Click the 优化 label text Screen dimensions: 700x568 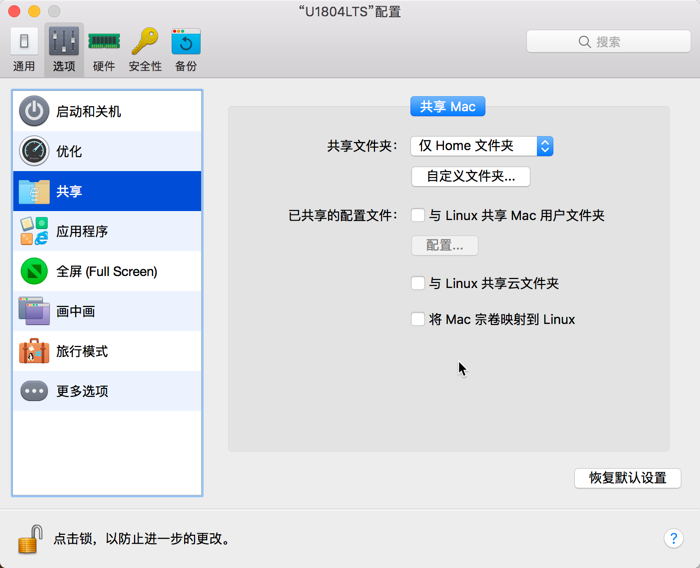click(x=69, y=151)
